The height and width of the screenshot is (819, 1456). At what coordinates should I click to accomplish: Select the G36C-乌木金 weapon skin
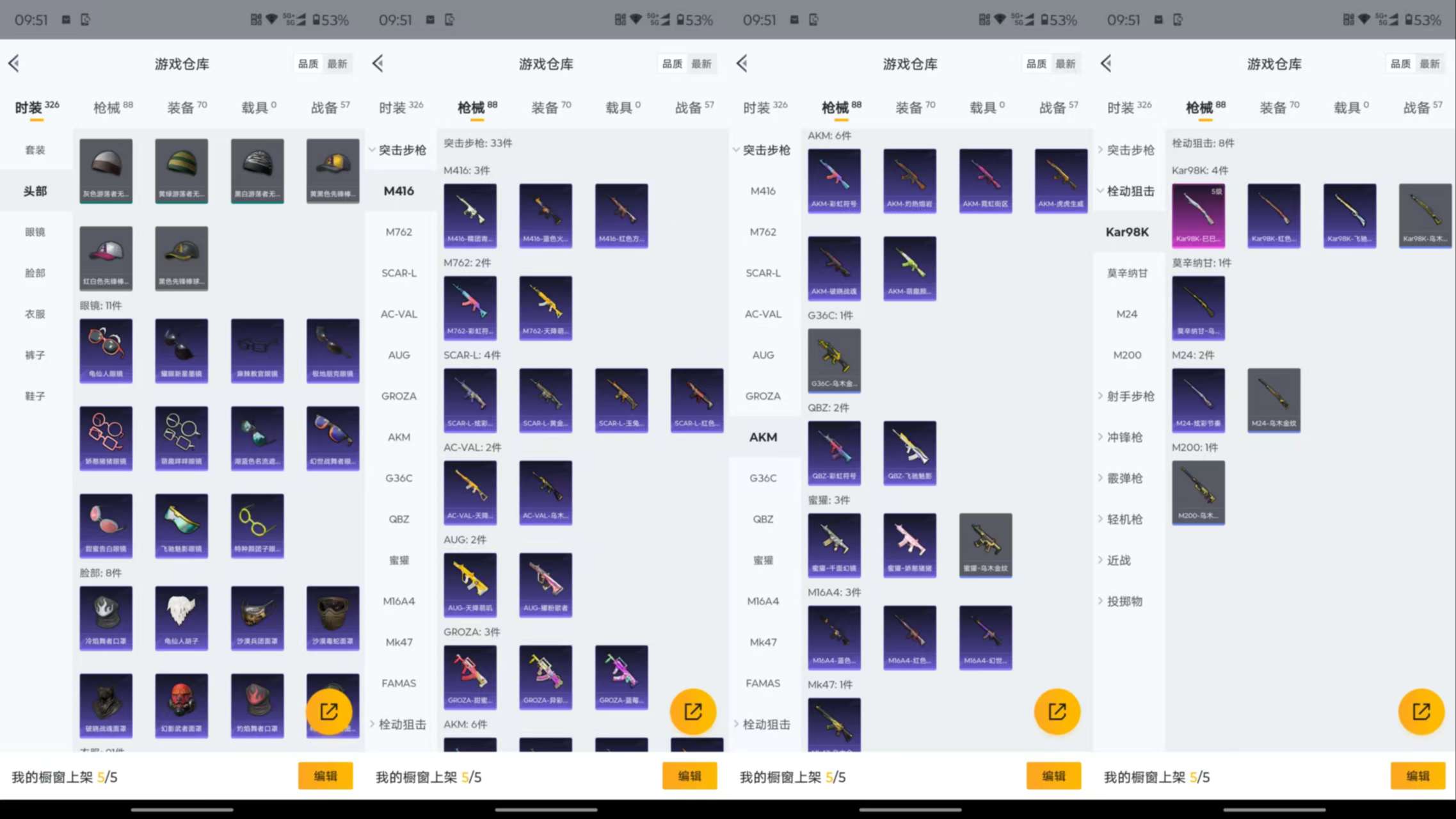point(834,361)
